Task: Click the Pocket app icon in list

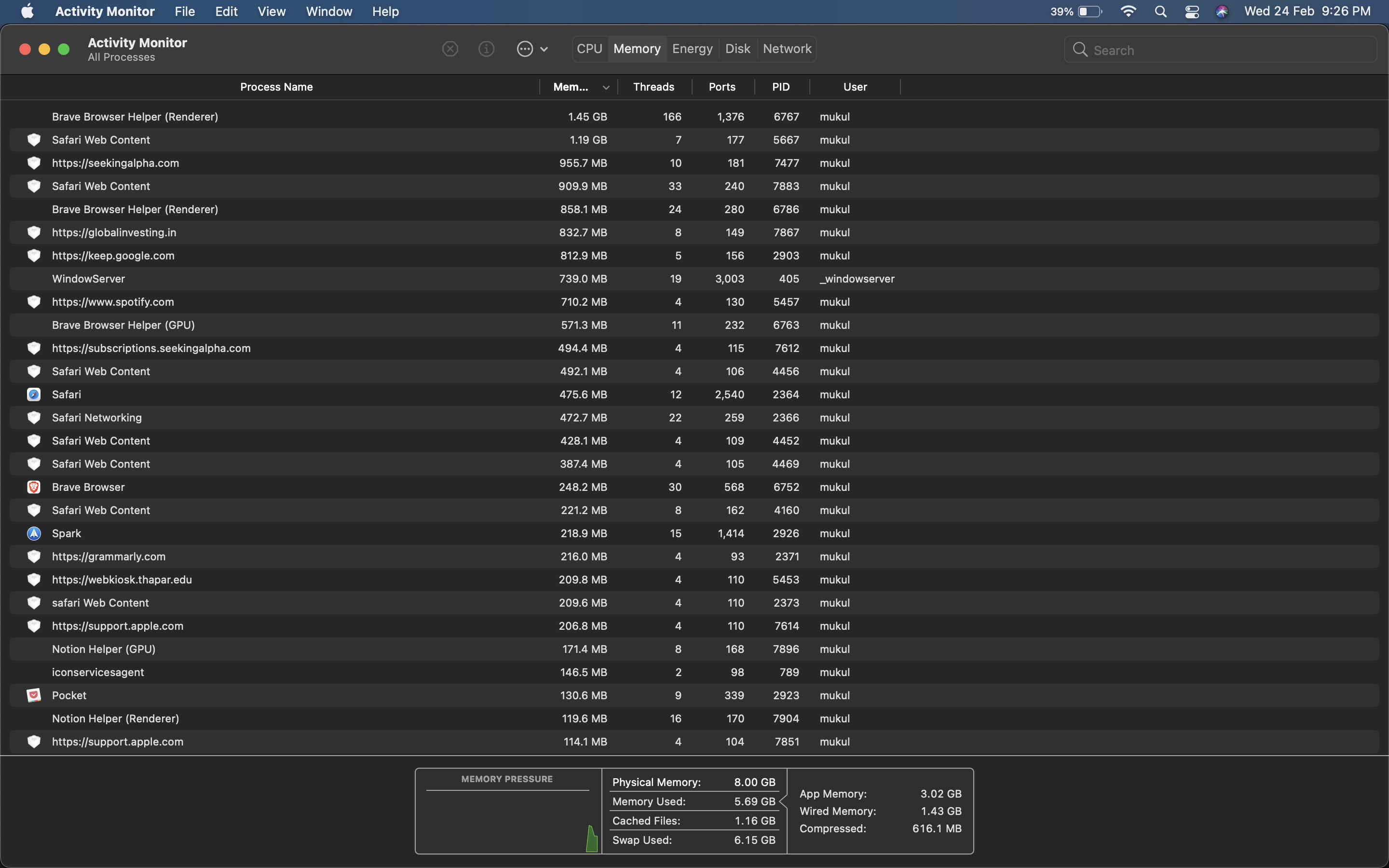Action: click(34, 695)
